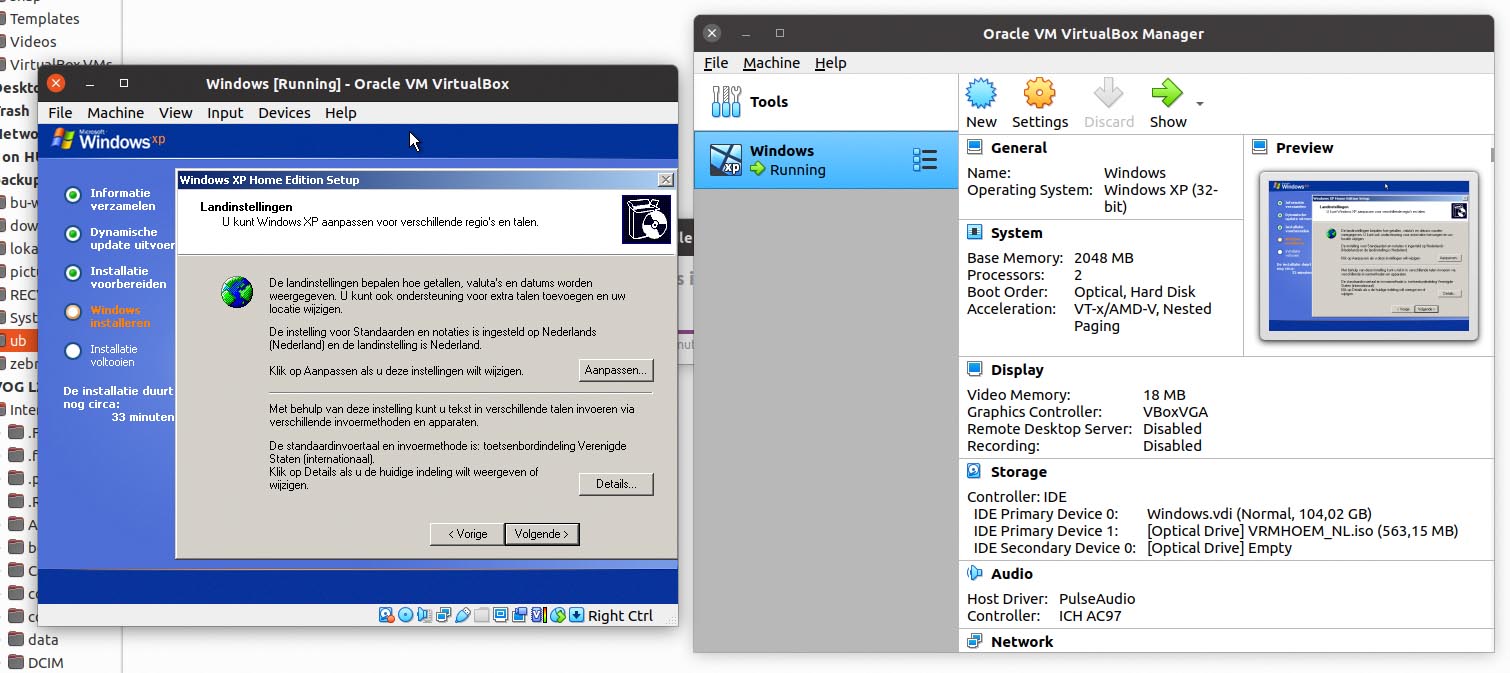Click the < Vorige button
The image size is (1510, 673).
click(467, 534)
